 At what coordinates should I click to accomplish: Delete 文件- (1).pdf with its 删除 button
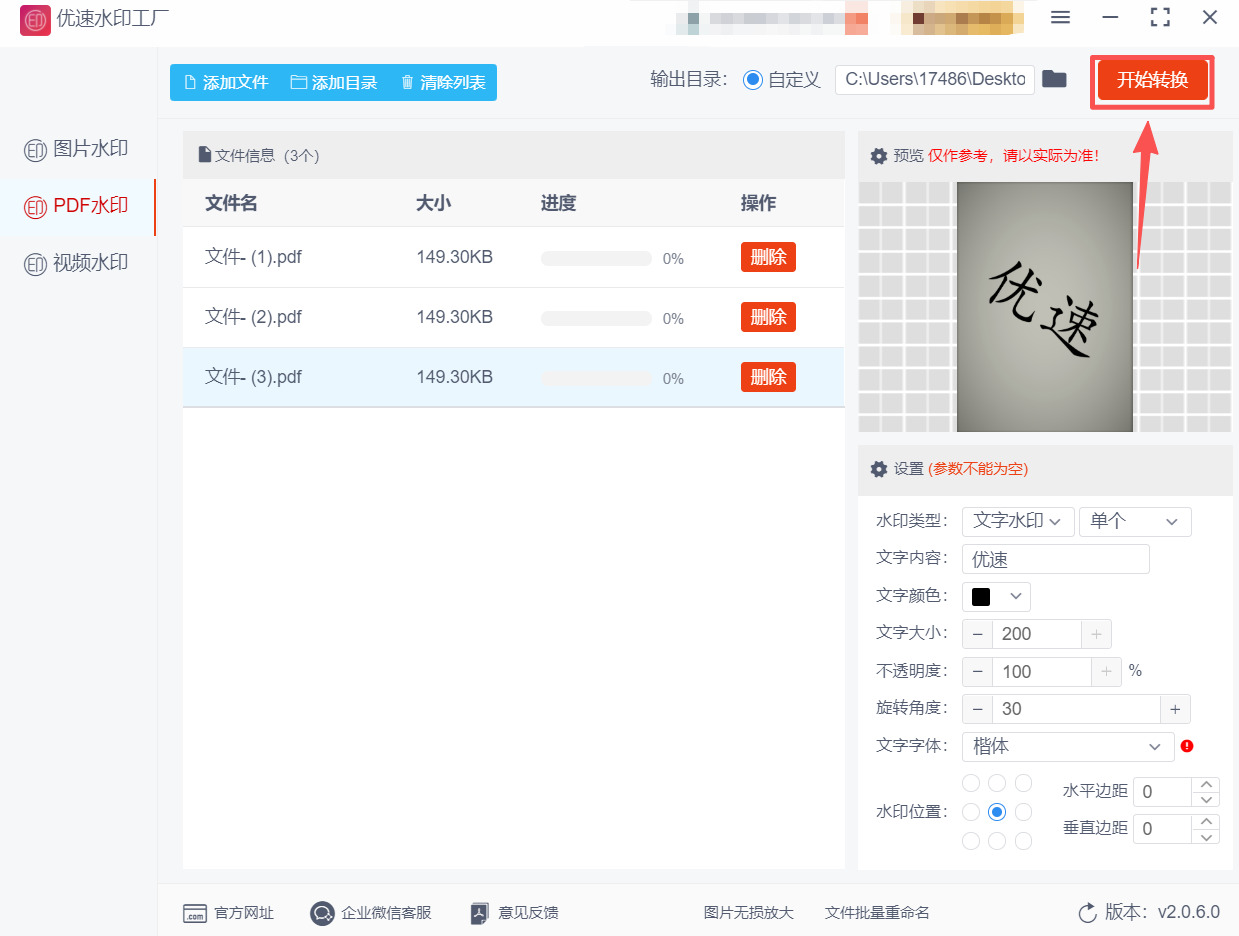[768, 257]
